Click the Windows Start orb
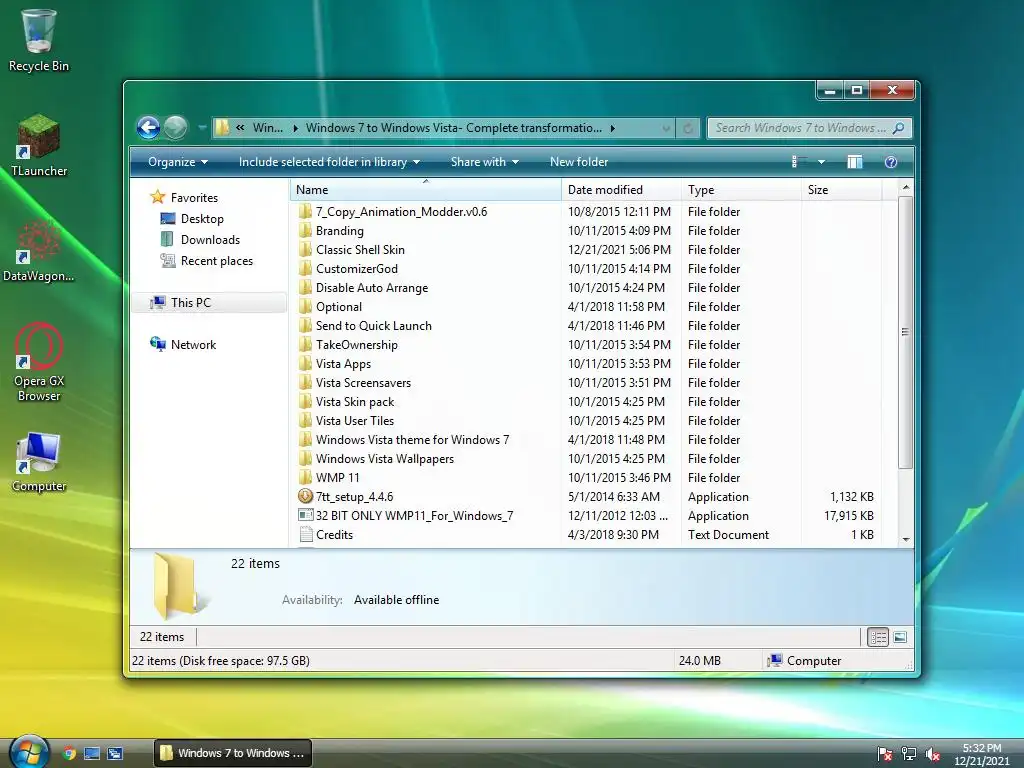The height and width of the screenshot is (768, 1024). point(29,751)
